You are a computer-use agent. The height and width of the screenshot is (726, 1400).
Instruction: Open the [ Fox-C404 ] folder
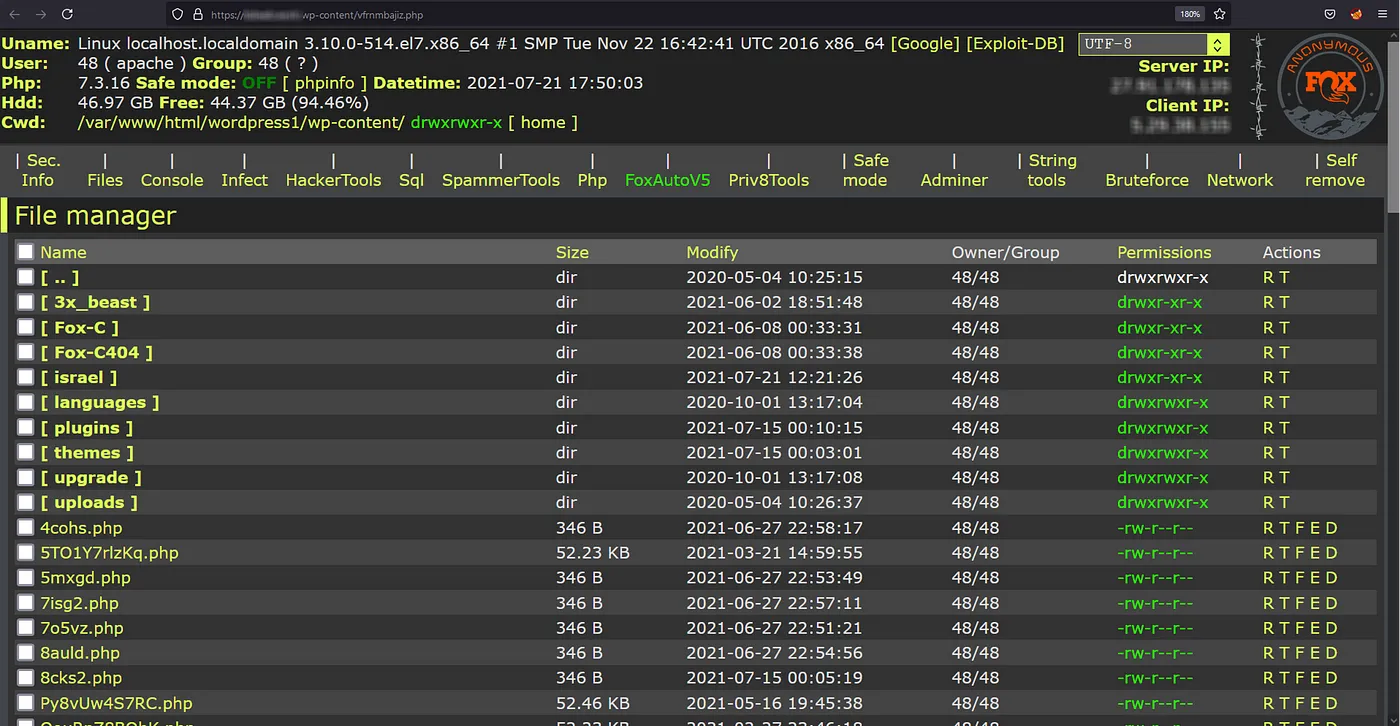coord(97,352)
